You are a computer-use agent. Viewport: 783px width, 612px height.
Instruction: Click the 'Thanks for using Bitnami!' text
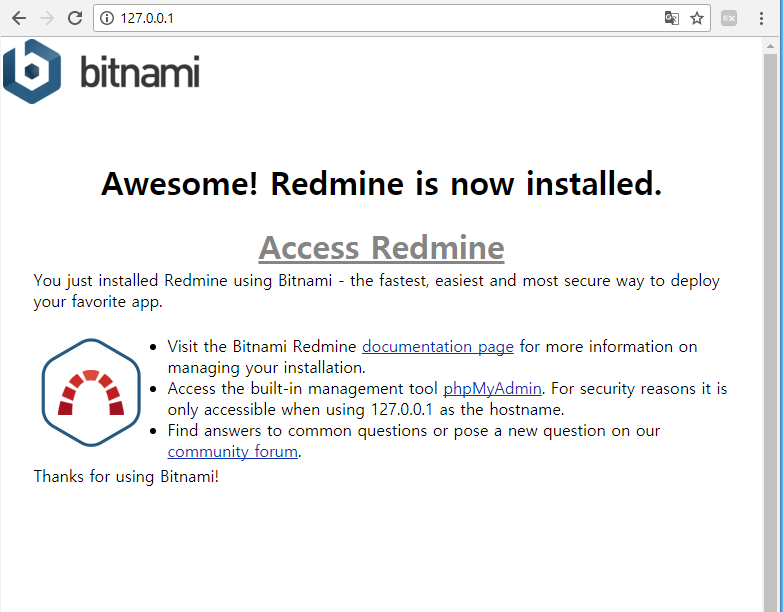[x=126, y=476]
